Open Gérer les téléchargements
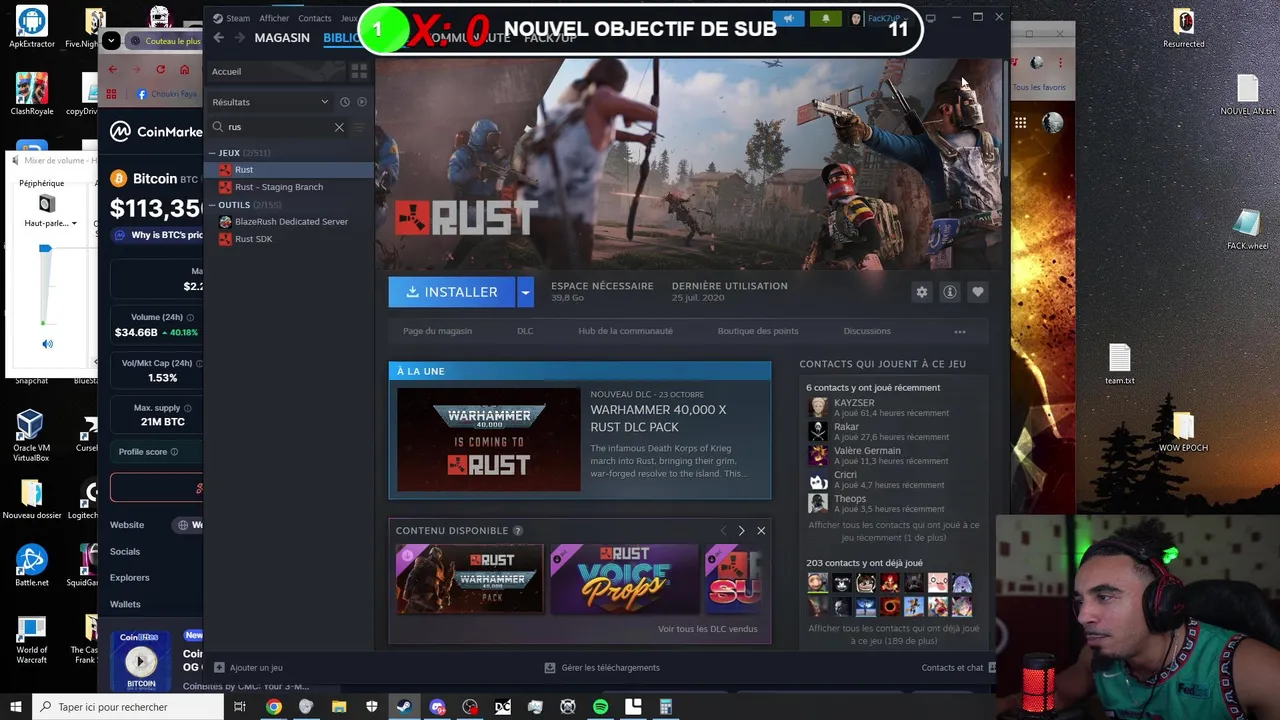This screenshot has height=720, width=1280. coord(602,668)
